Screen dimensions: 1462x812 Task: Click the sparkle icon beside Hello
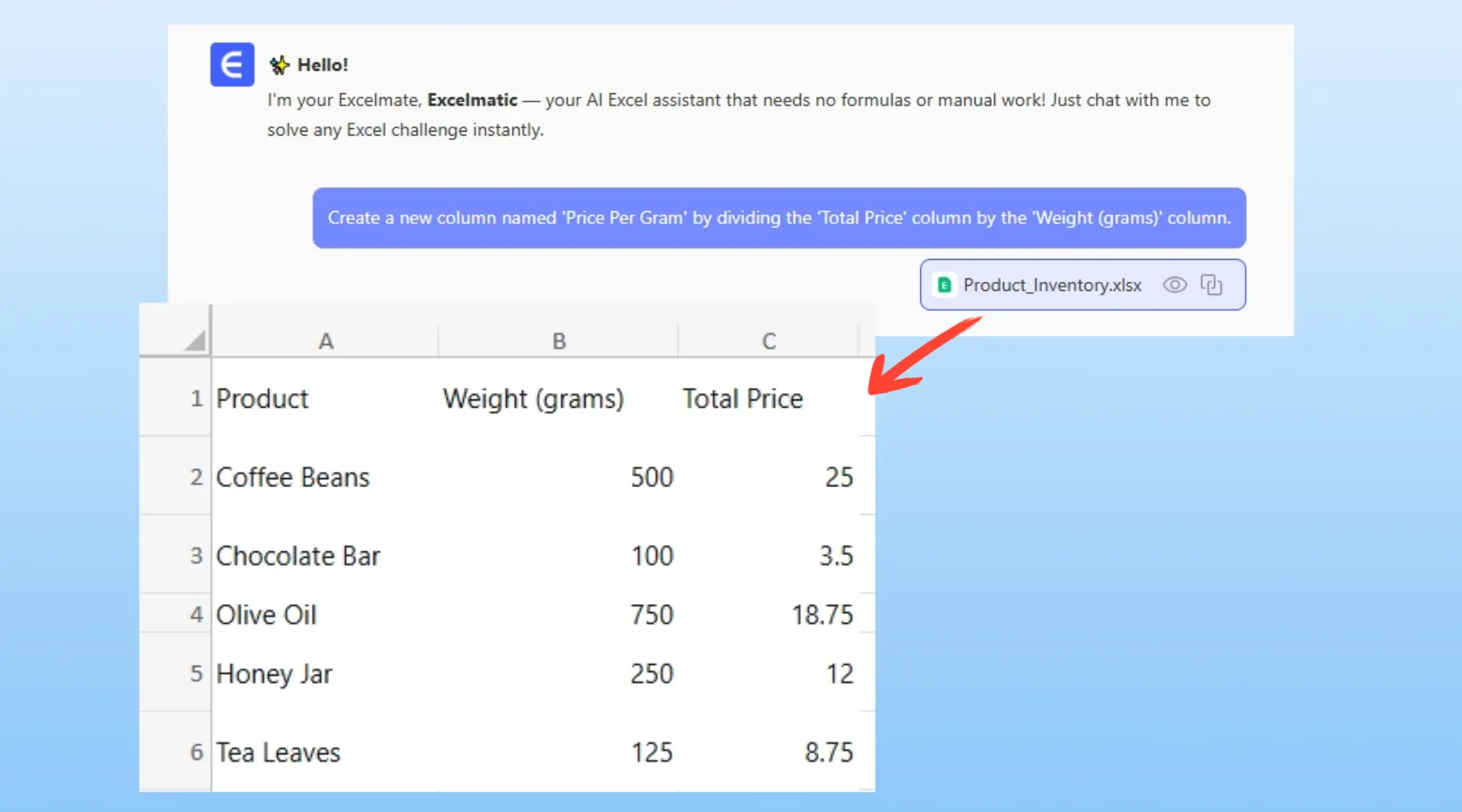tap(279, 65)
